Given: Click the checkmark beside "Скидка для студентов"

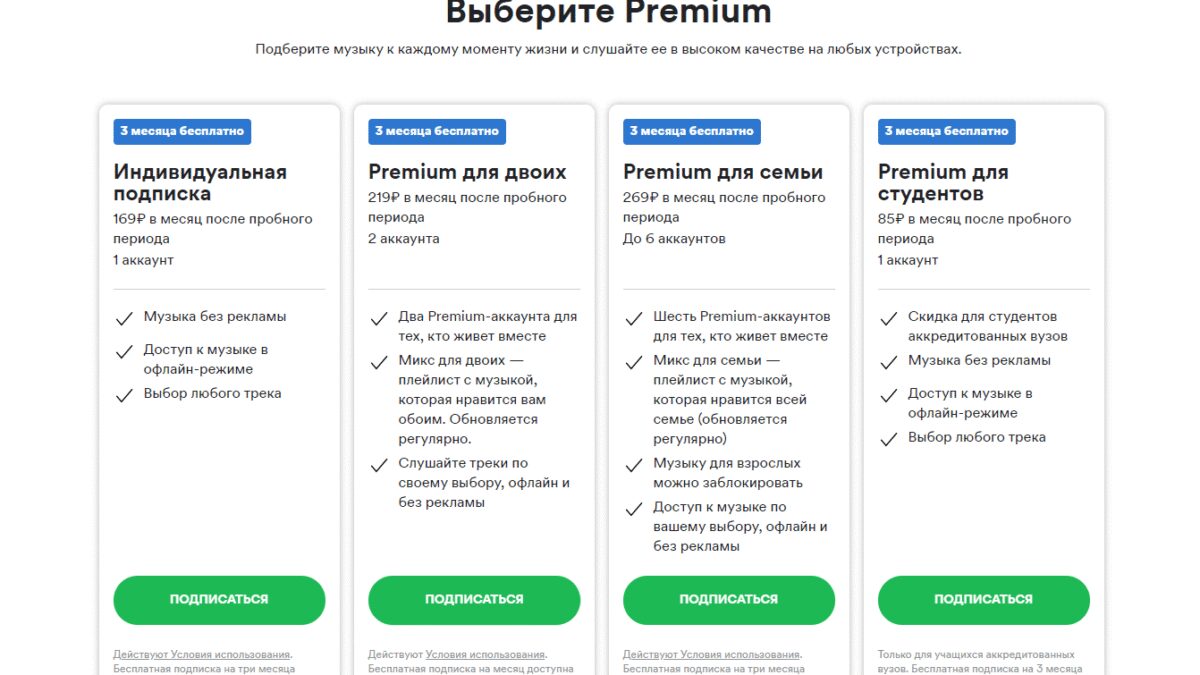Looking at the screenshot, I should (x=889, y=316).
